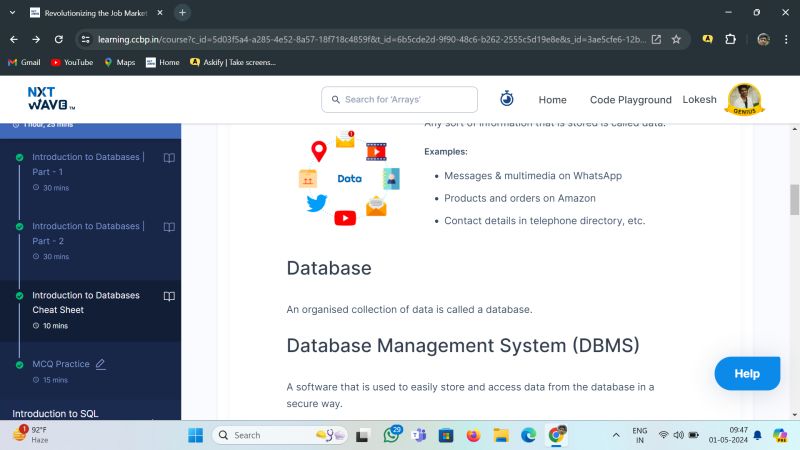
Task: Go to Code Playground
Action: [x=630, y=100]
